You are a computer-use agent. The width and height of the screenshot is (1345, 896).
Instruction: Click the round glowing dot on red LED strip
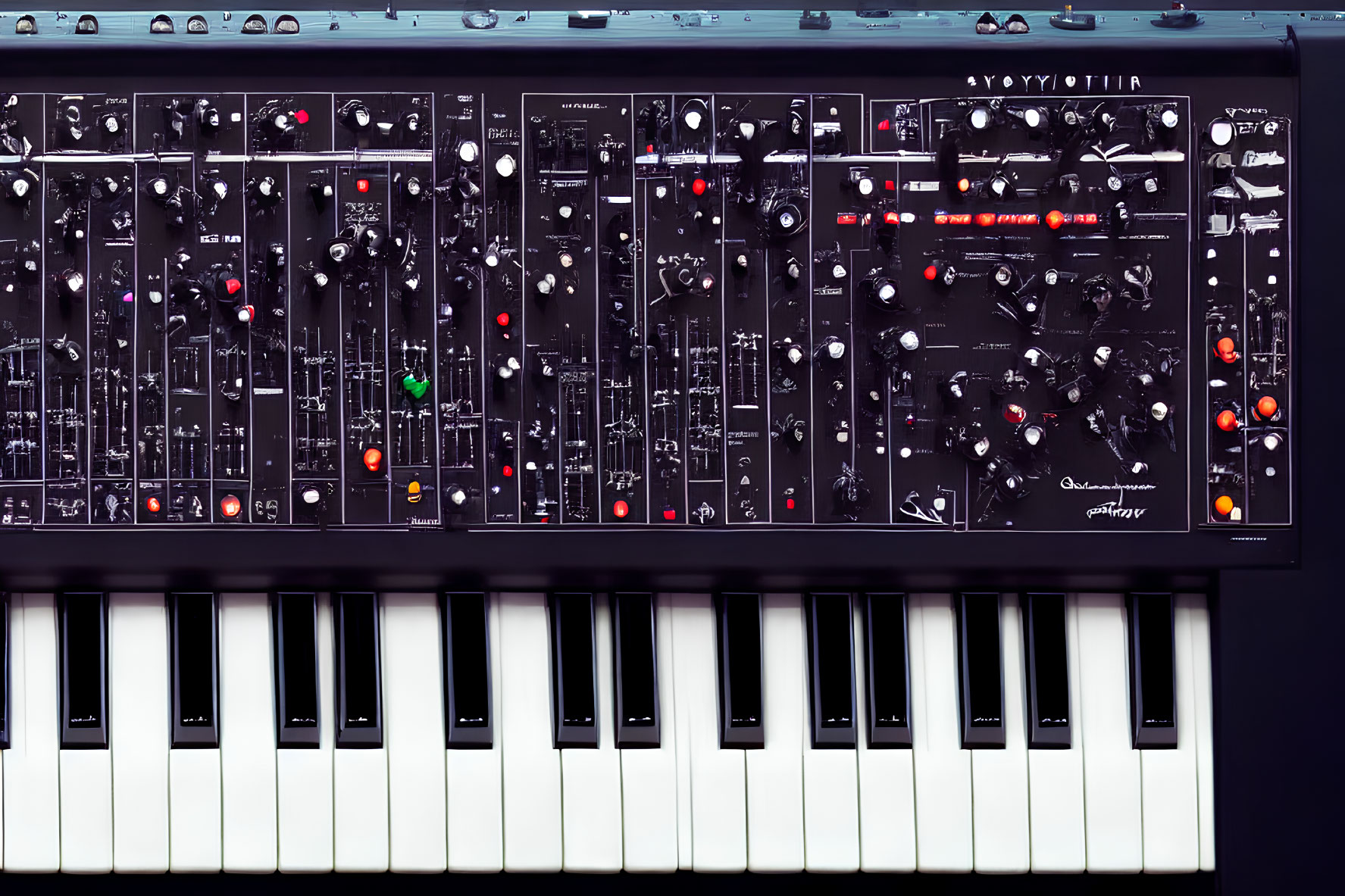coord(1054,220)
